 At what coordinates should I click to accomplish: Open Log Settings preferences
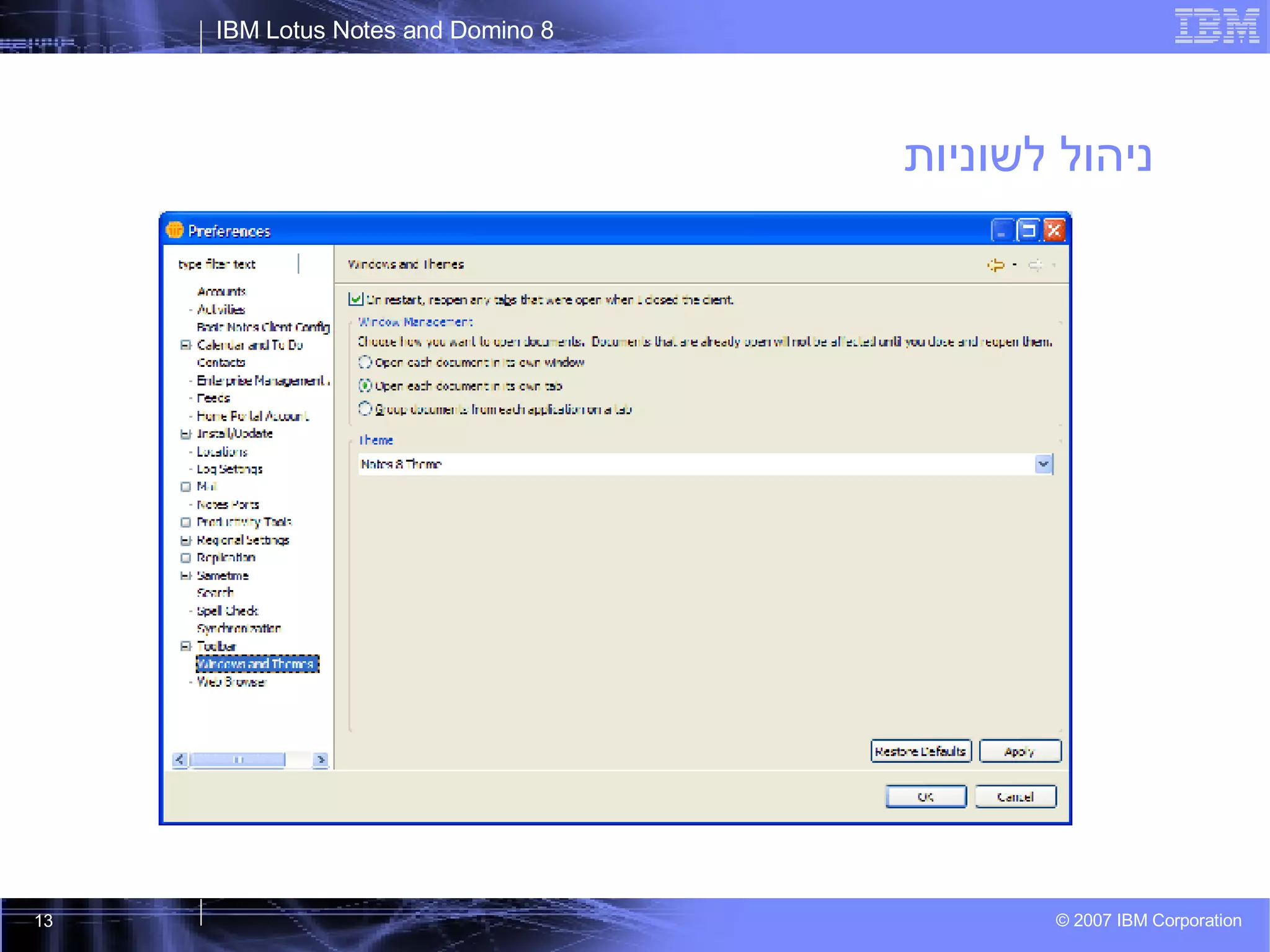click(229, 469)
